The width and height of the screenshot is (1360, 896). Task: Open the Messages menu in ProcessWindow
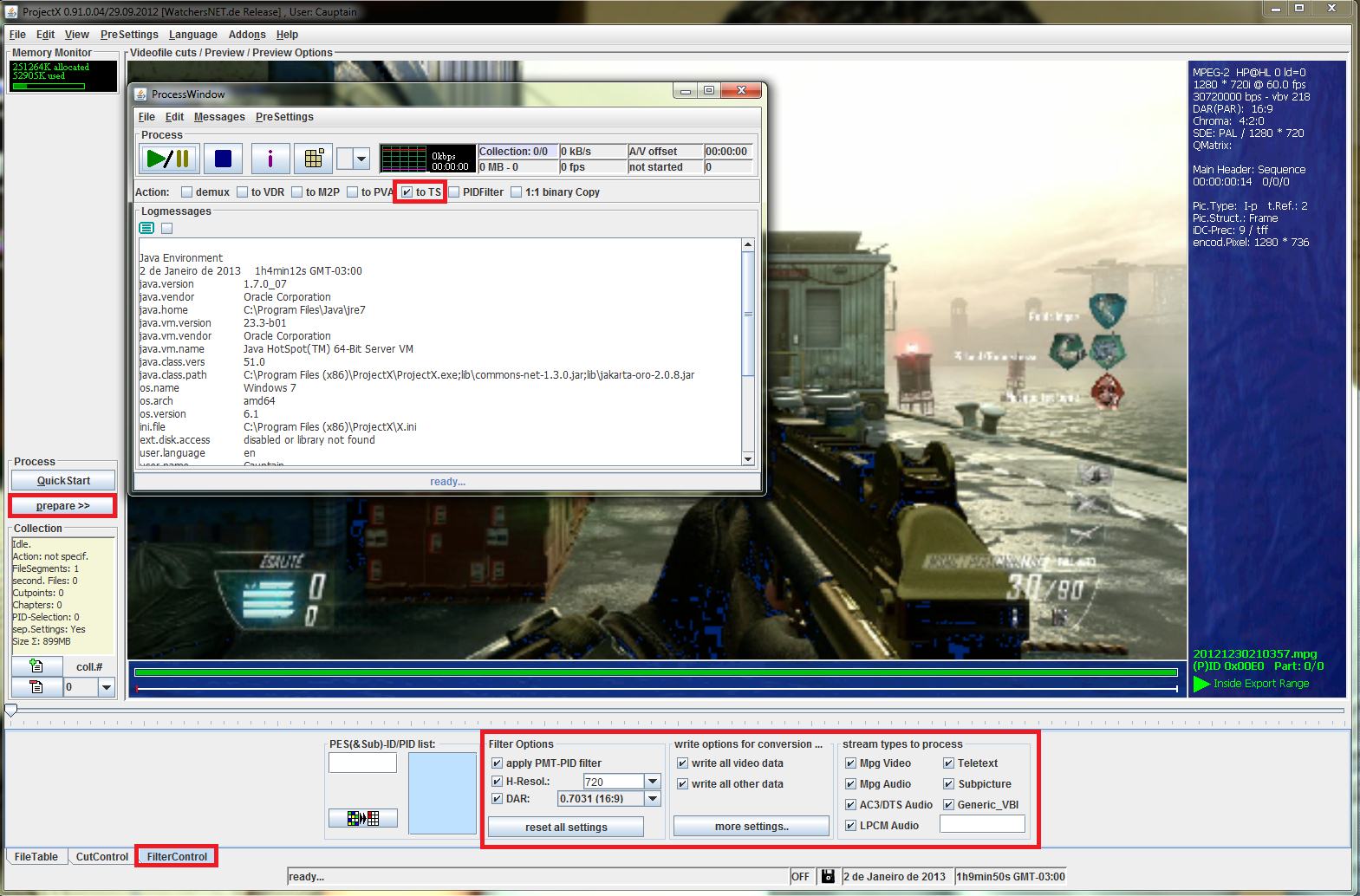(x=219, y=117)
